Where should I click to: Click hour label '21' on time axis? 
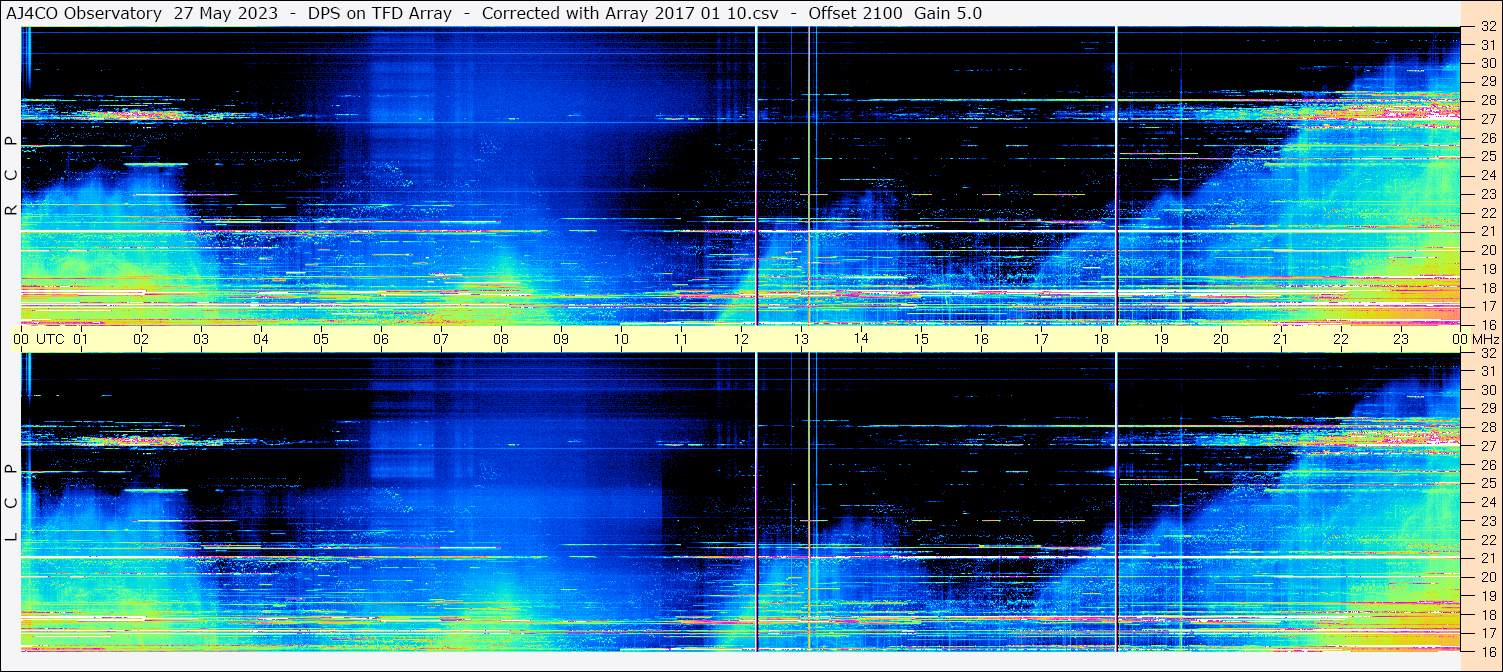pos(1281,339)
